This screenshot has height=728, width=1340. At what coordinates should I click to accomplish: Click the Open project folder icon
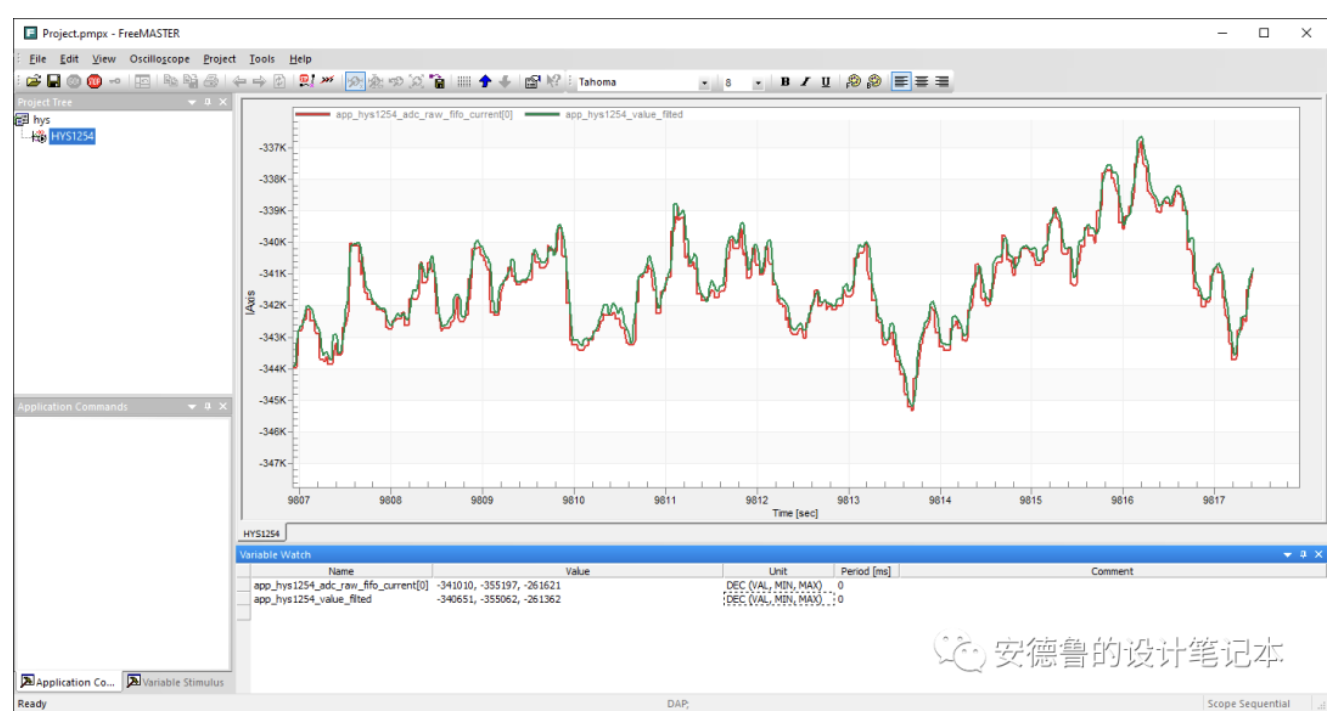click(x=33, y=82)
